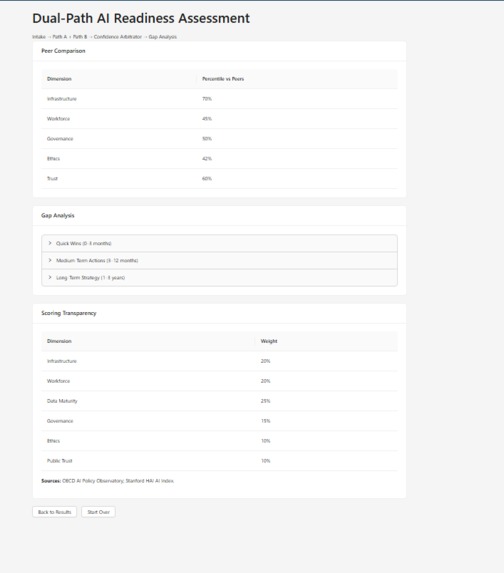Go to Intake step in breadcrumb
This screenshot has height=573, width=504.
coord(39,37)
